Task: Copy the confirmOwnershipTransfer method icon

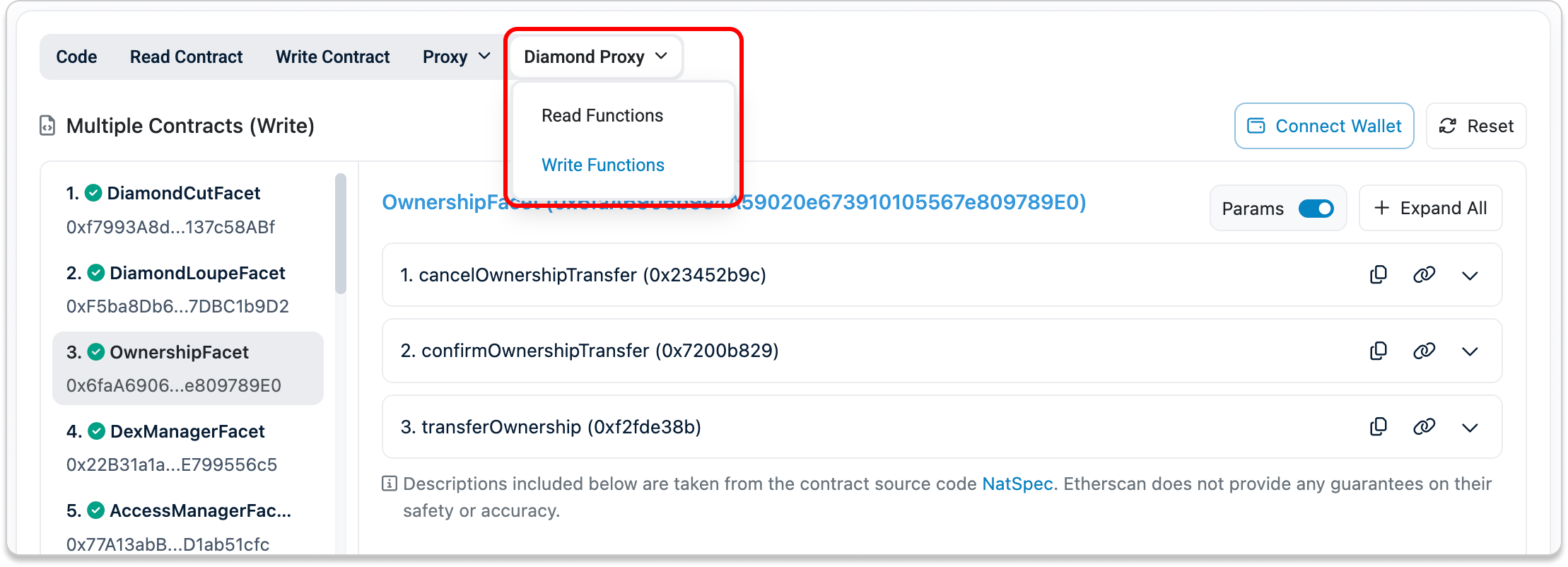Action: coord(1379,351)
